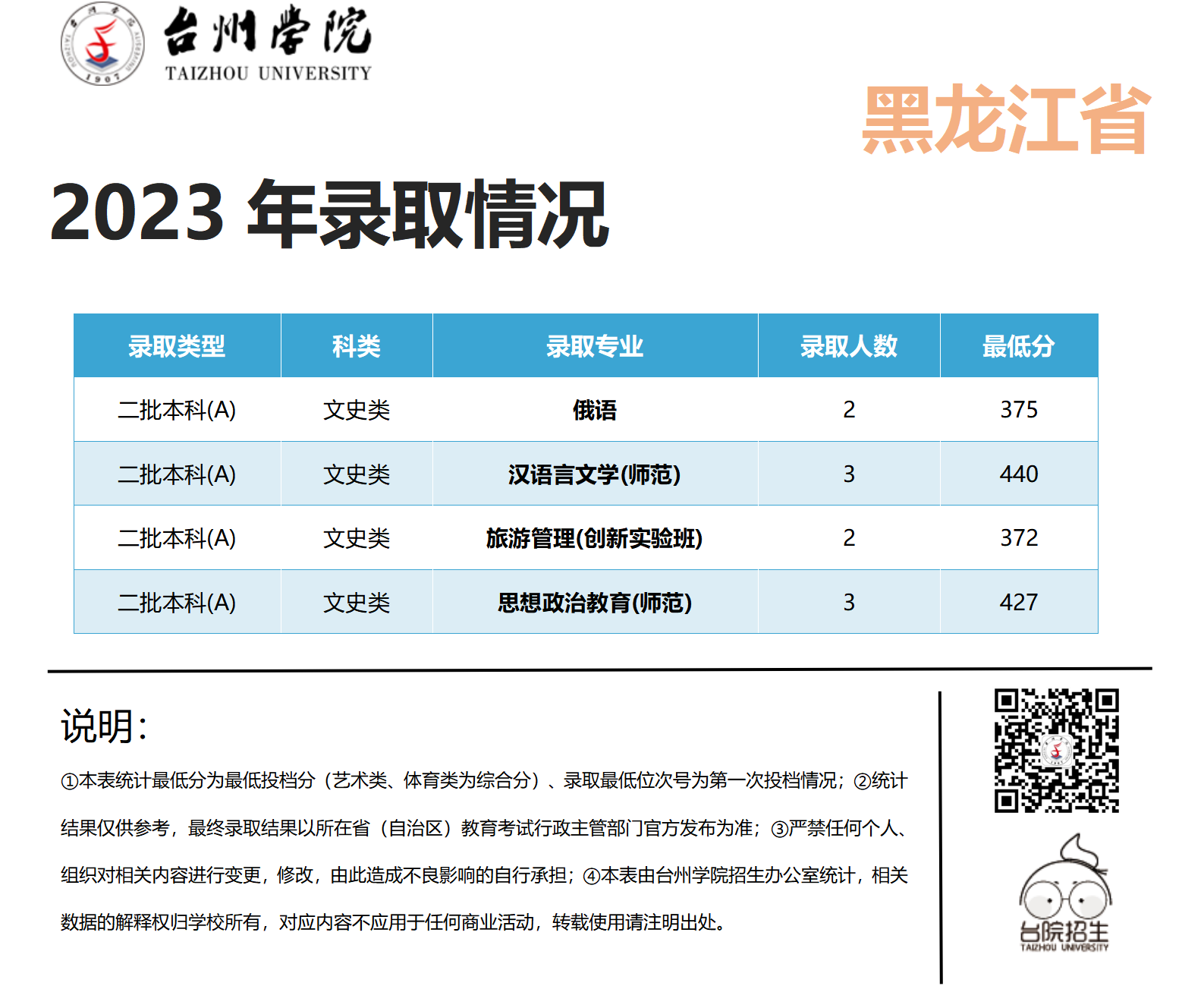1204x986 pixels.
Task: Click the note line starting 结果仅供参考
Action: [484, 828]
